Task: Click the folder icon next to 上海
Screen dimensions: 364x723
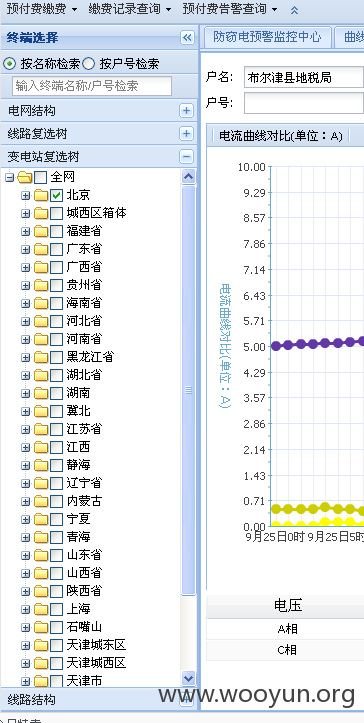Action: 41,609
